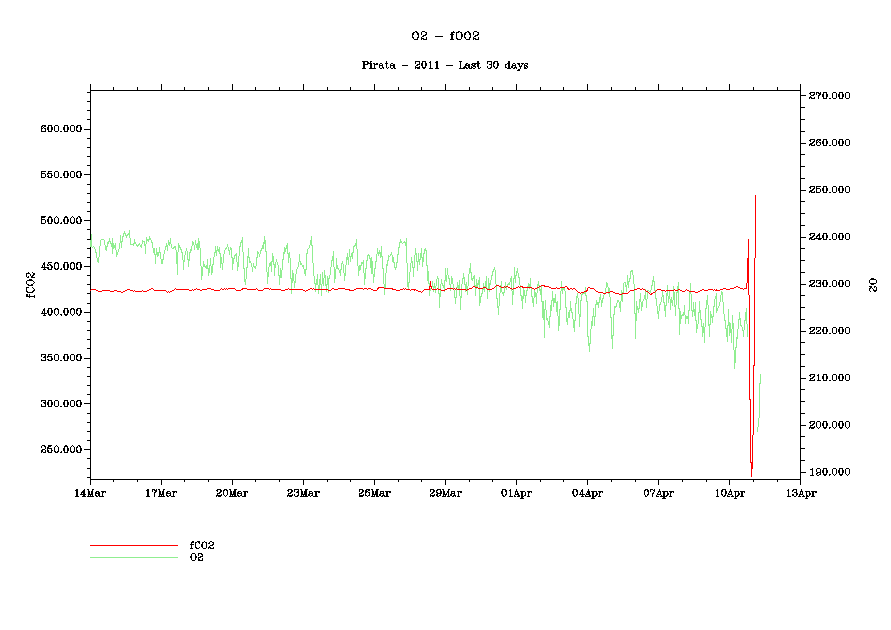Select the fCO2 legend text label

click(x=202, y=546)
